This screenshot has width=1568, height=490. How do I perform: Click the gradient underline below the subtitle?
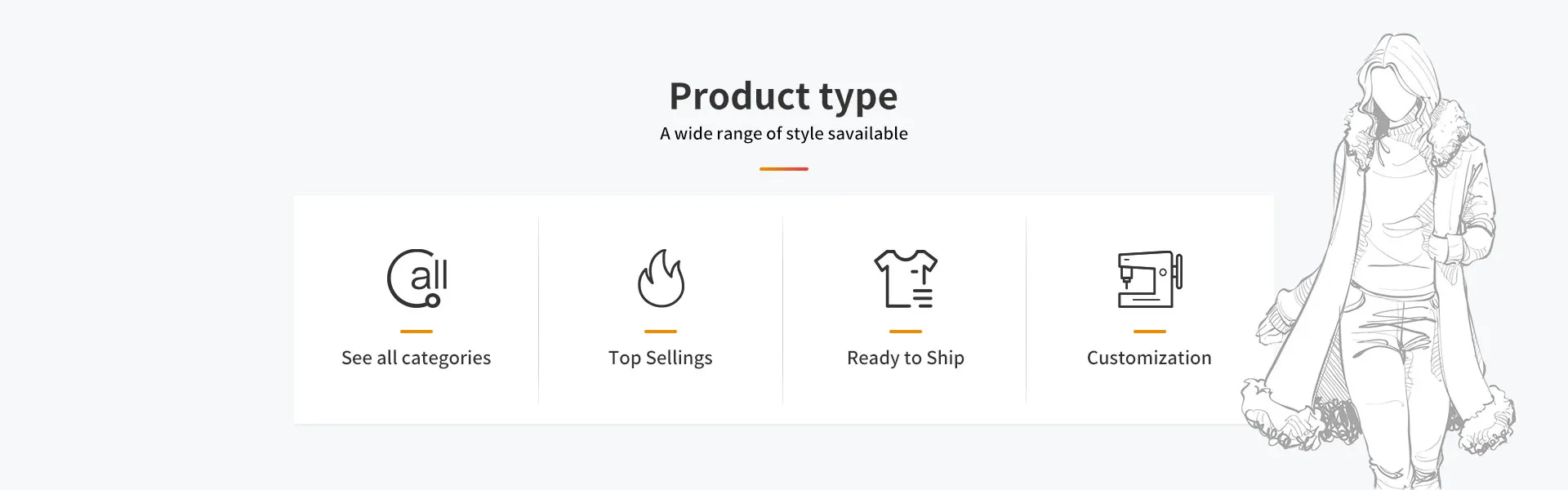(783, 169)
